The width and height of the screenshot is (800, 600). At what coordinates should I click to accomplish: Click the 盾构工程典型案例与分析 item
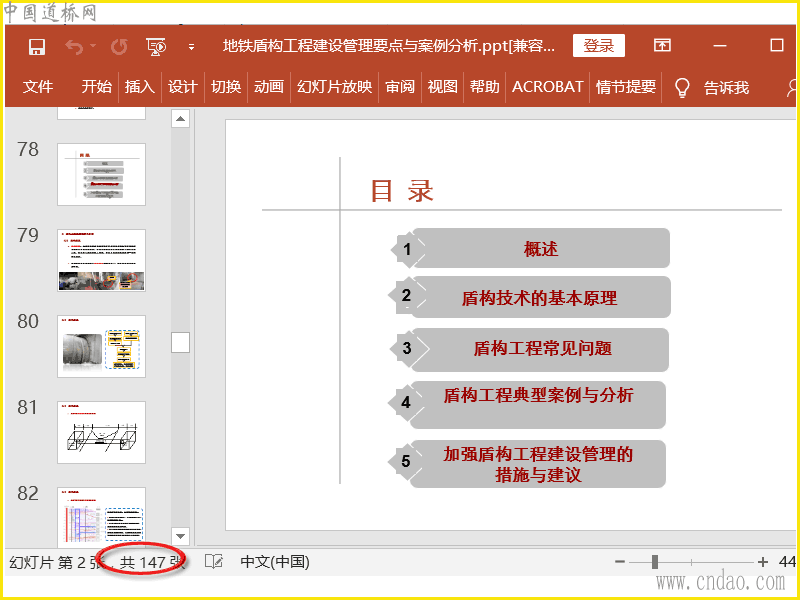coord(538,405)
